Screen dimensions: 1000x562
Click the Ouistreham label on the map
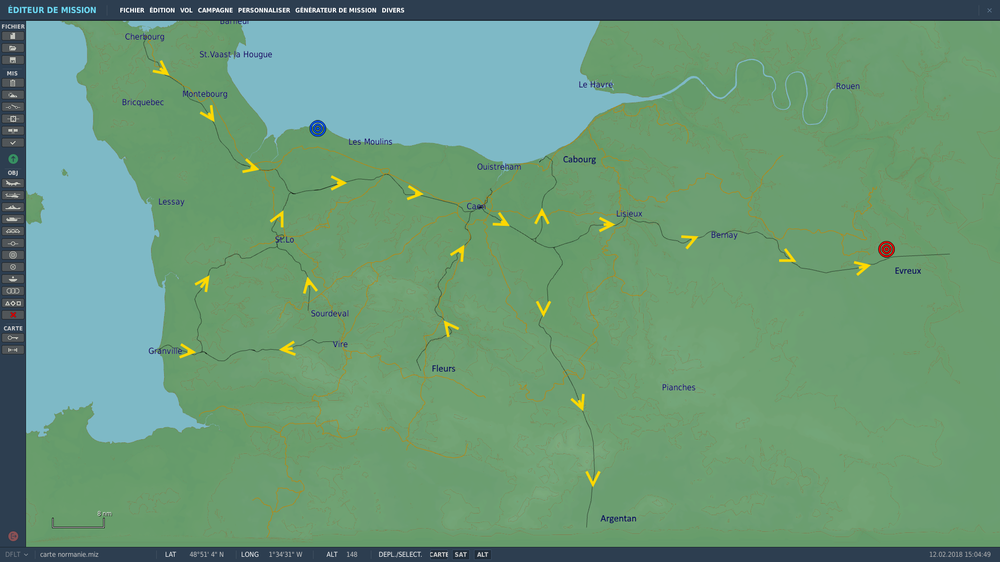coord(499,167)
